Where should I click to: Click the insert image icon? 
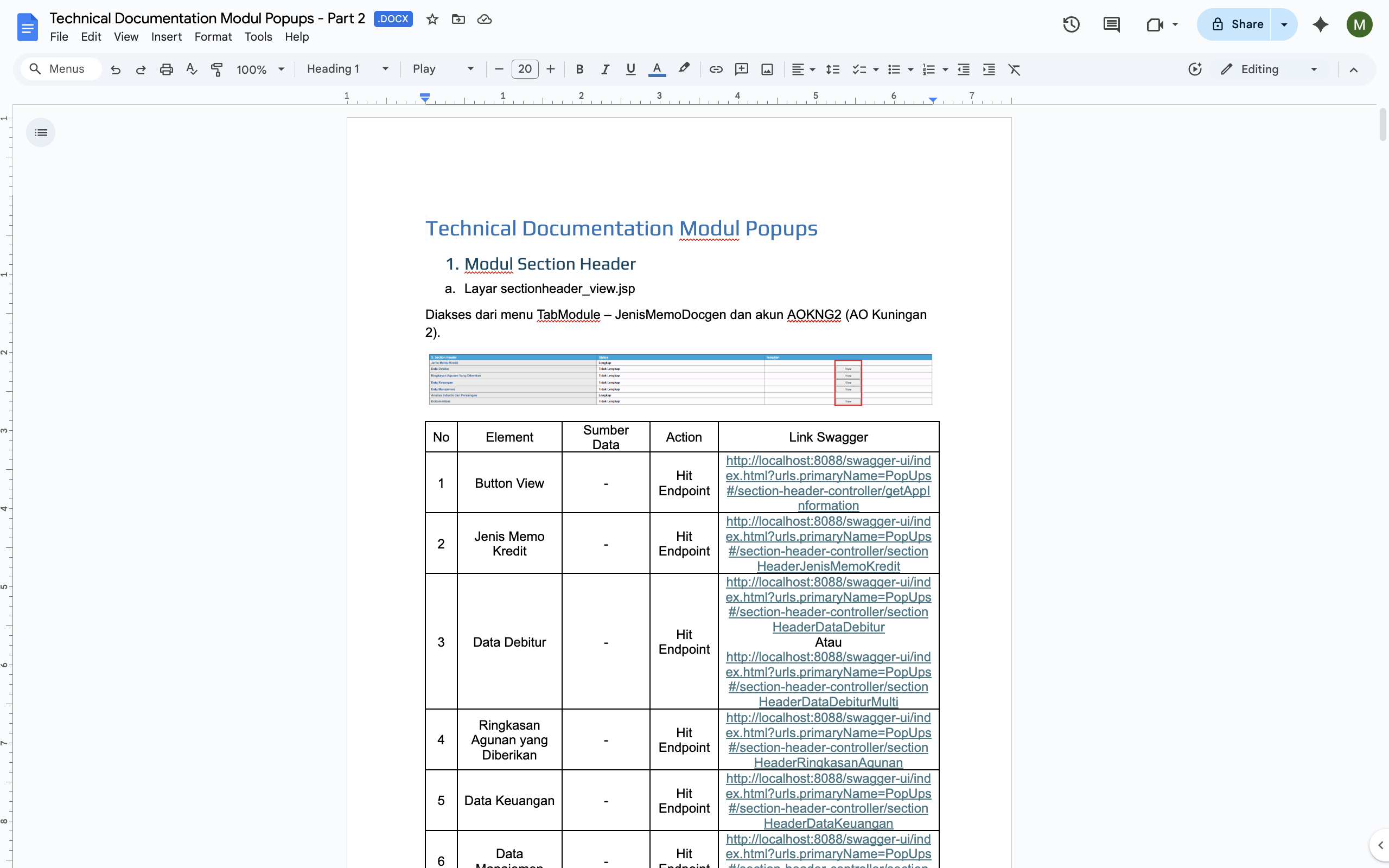[767, 69]
